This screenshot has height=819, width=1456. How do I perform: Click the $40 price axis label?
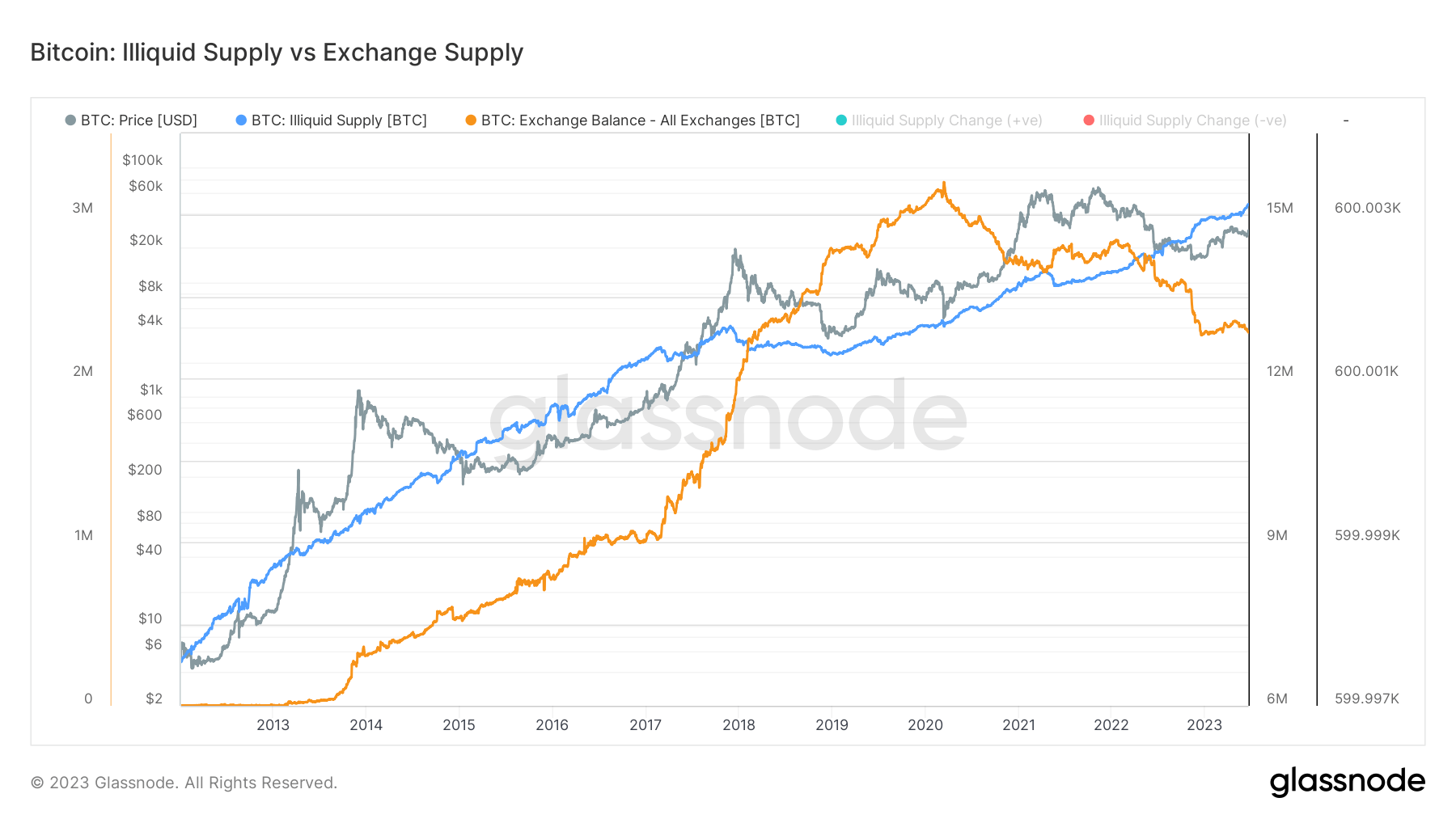149,550
